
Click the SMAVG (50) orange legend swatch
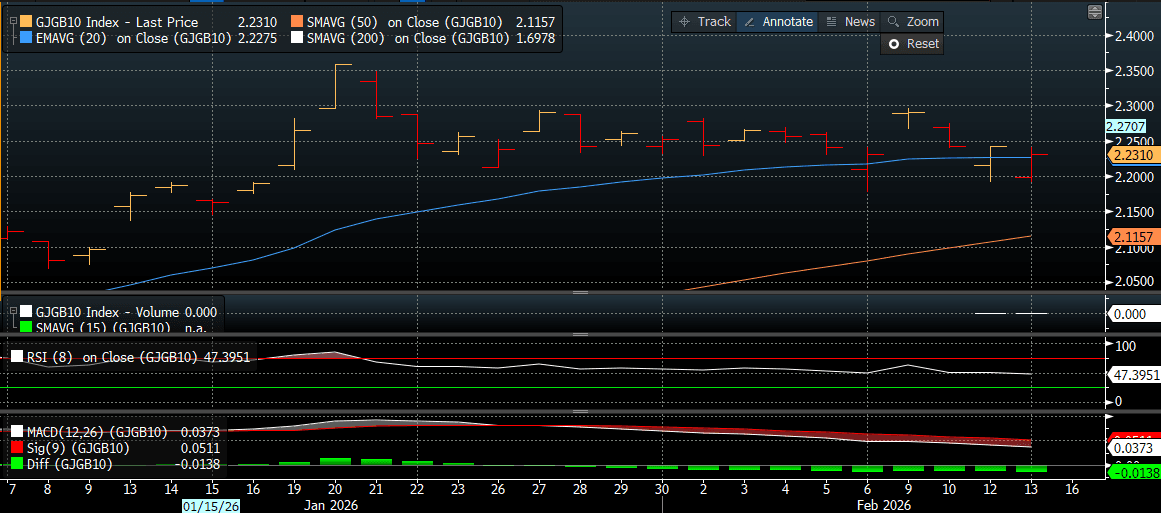point(297,22)
